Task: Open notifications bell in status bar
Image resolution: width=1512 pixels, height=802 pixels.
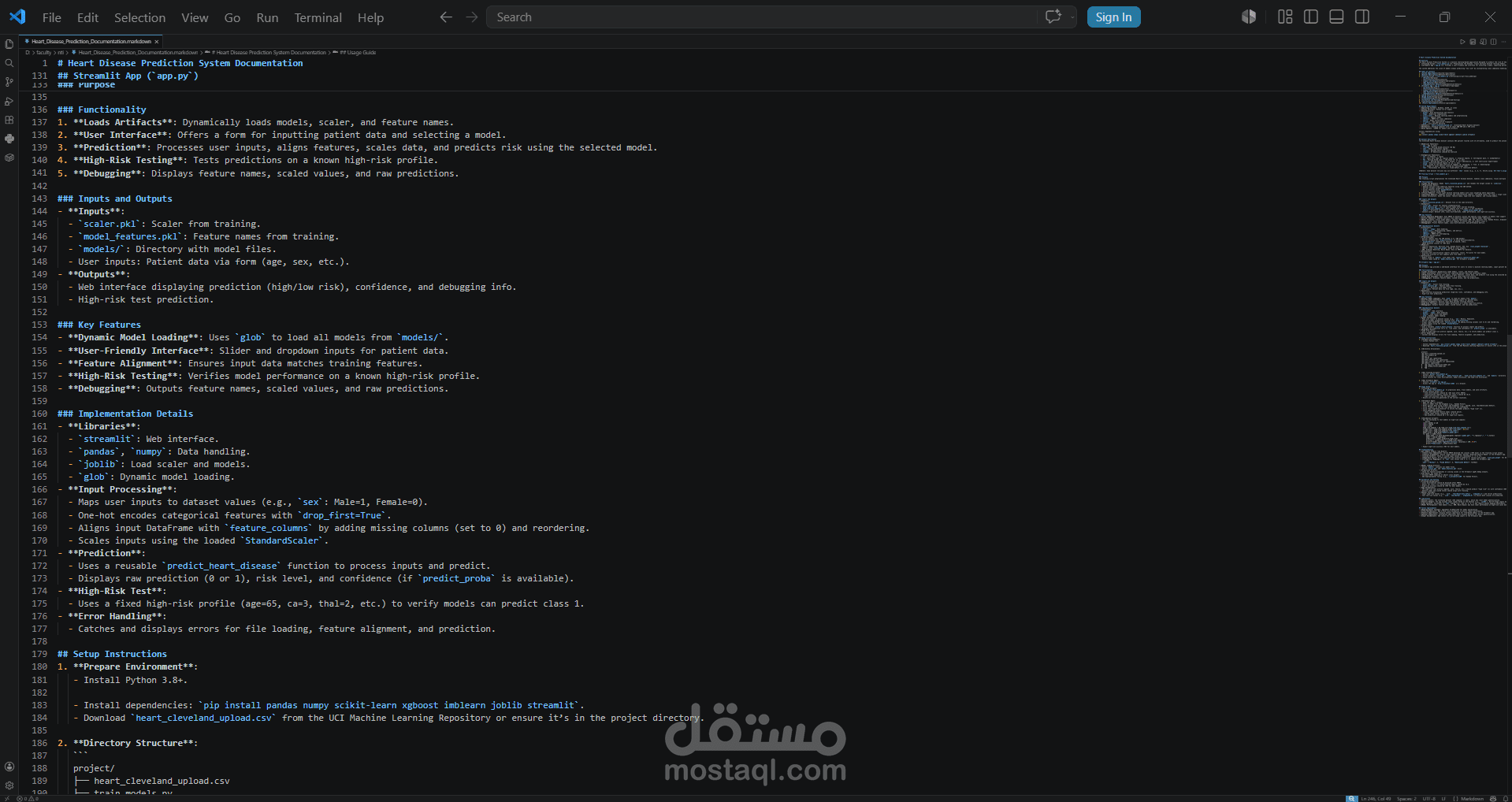Action: pyautogui.click(x=1505, y=798)
